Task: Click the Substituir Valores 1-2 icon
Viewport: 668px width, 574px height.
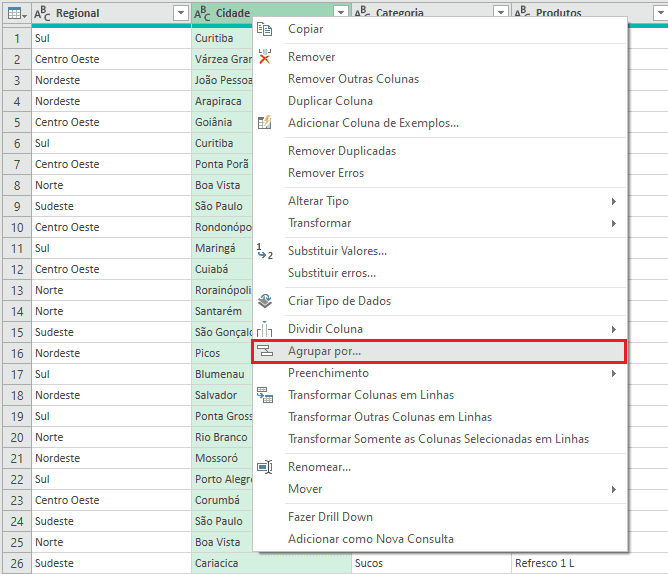Action: (265, 251)
